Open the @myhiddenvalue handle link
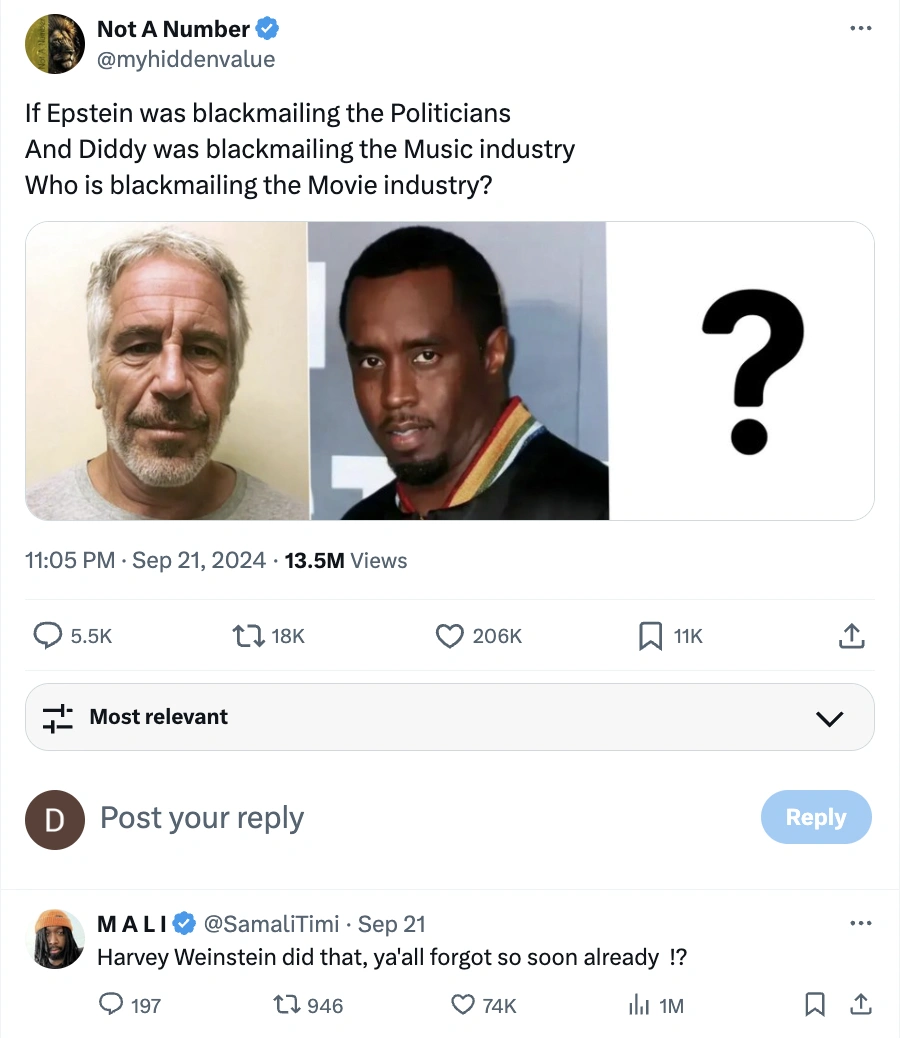900x1038 pixels. tap(185, 60)
